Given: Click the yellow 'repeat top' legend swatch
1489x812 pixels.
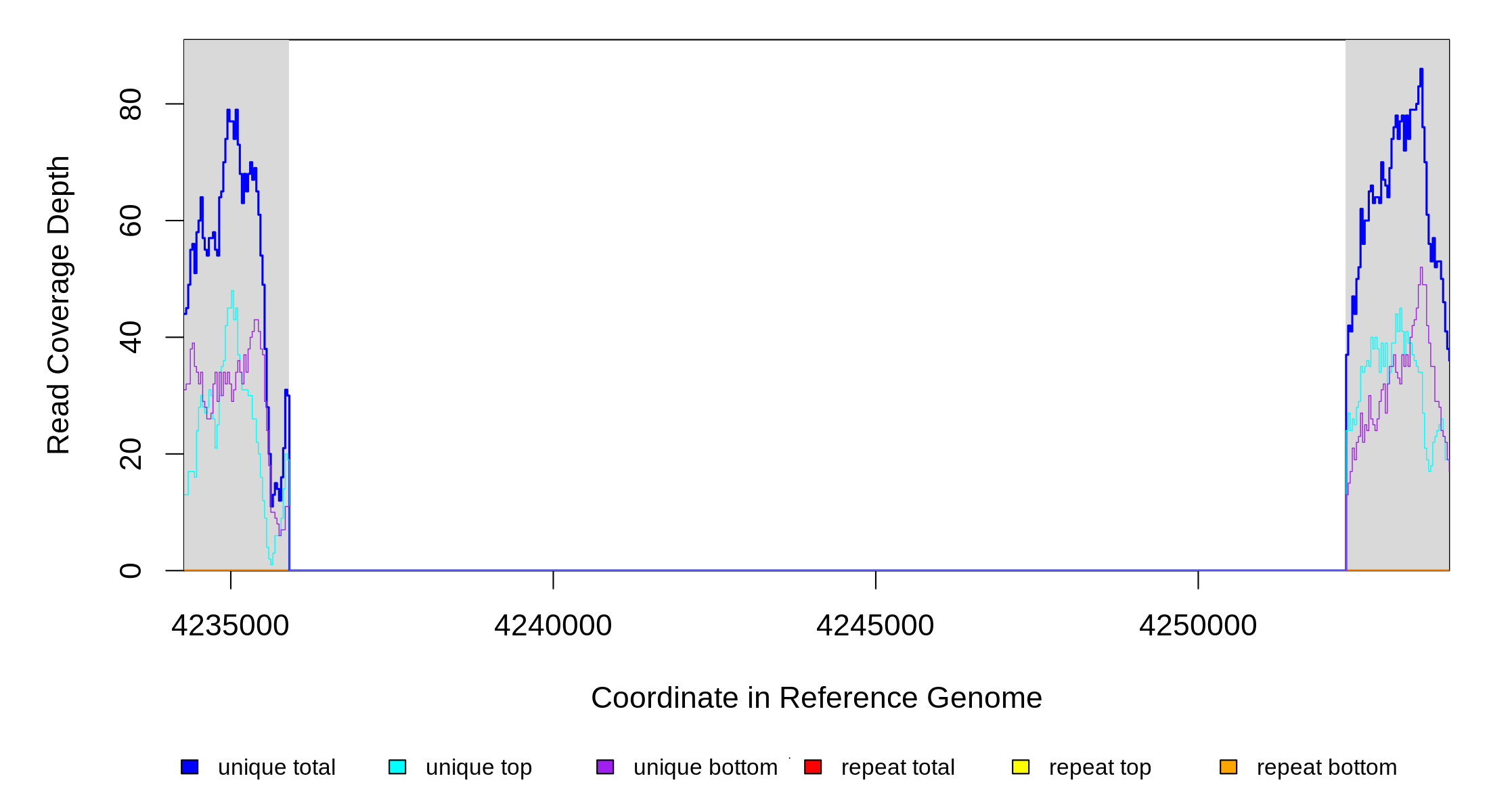Looking at the screenshot, I should point(1021,767).
